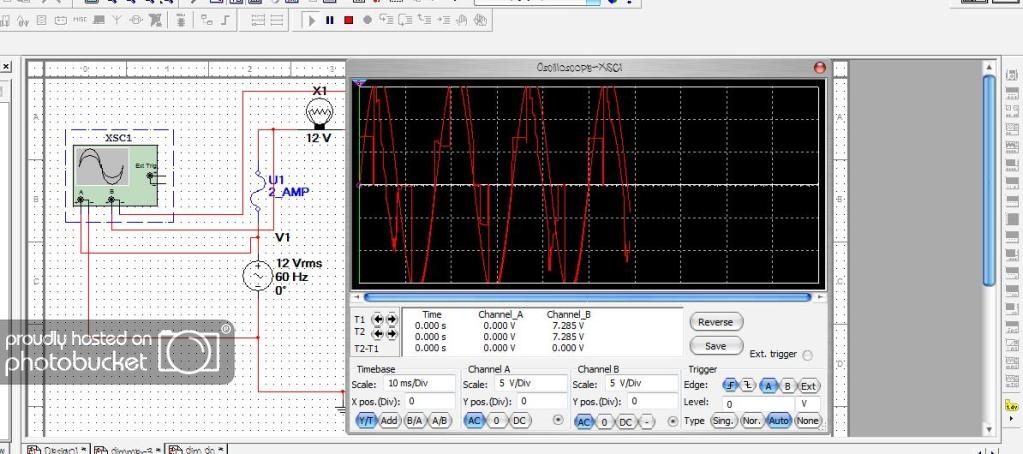The image size is (1023, 454).
Task: Edit the trigger Level value field
Action: (x=757, y=404)
